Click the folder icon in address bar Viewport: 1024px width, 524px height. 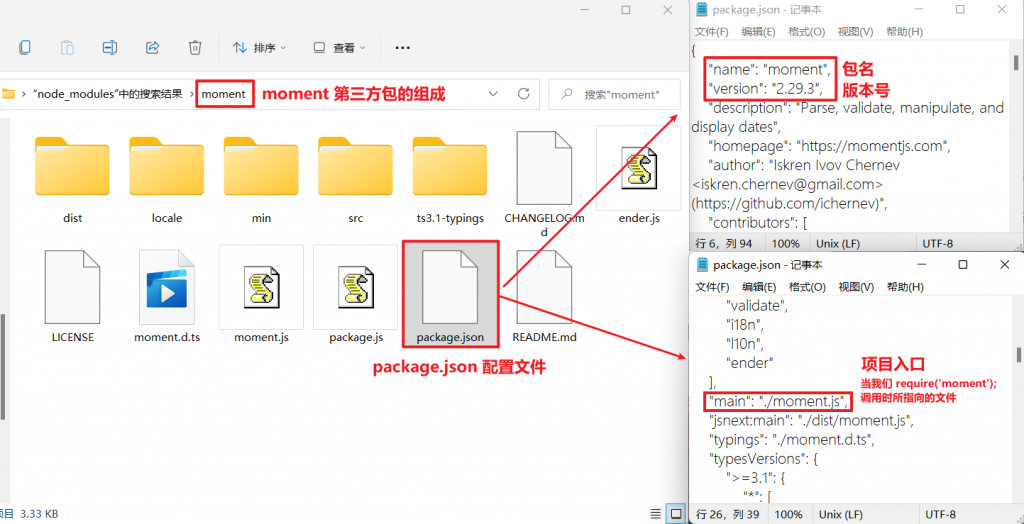click(8, 94)
